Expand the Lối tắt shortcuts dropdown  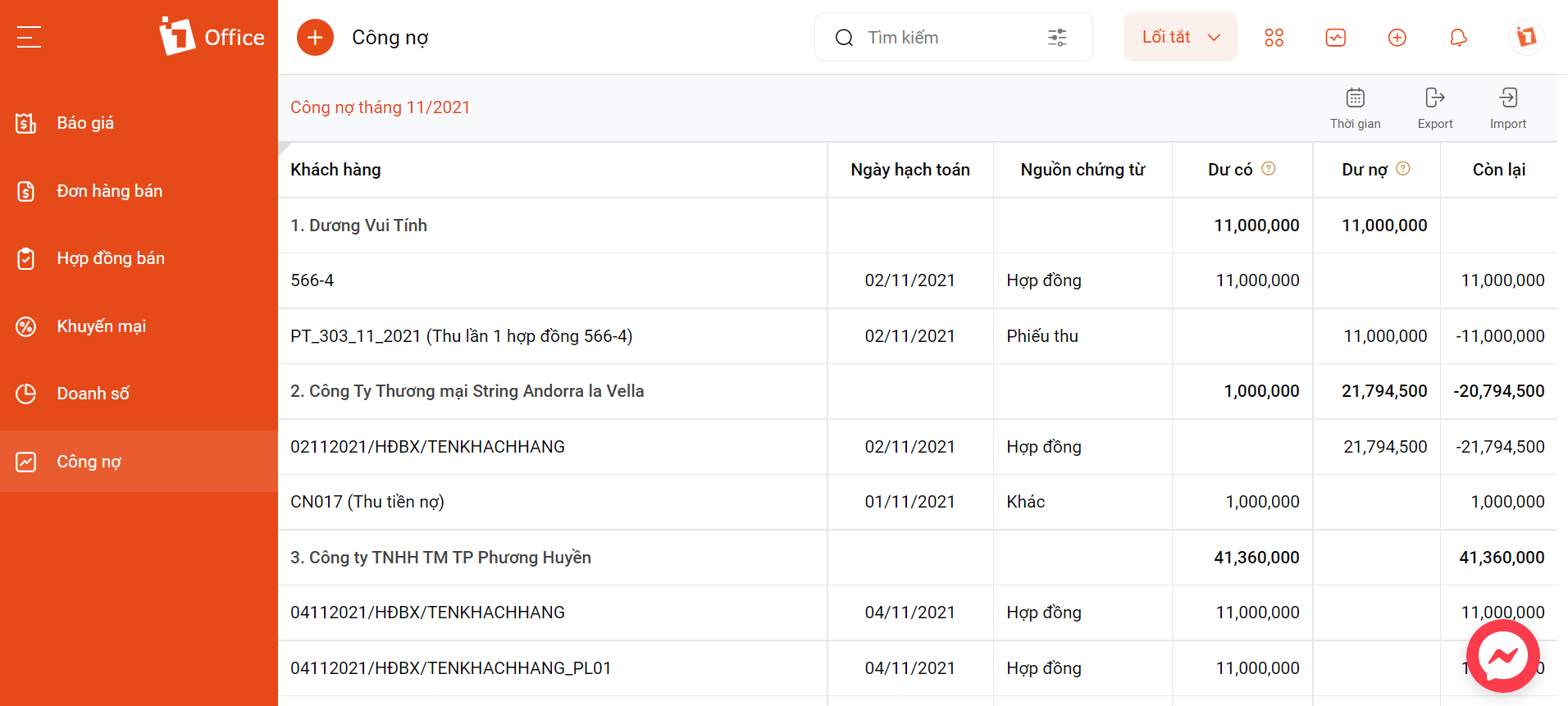point(1180,37)
